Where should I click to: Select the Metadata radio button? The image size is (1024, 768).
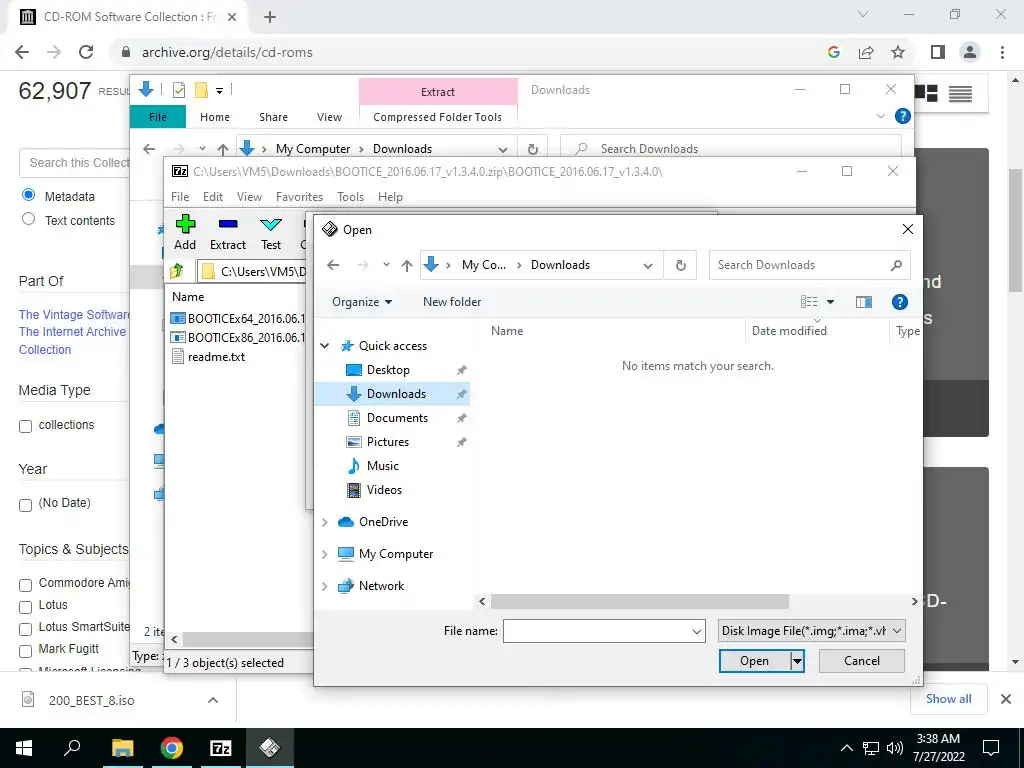[28, 195]
